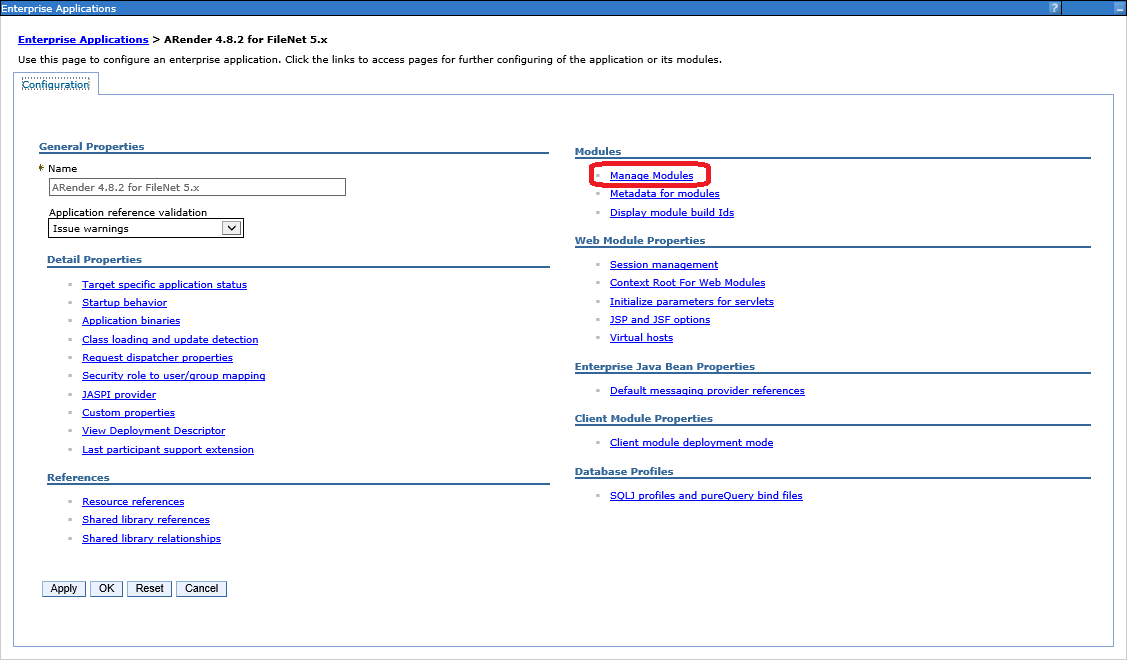Screen dimensions: 1130x662
Task: Collapse the Enterprise Applications panel
Action: 1118,8
